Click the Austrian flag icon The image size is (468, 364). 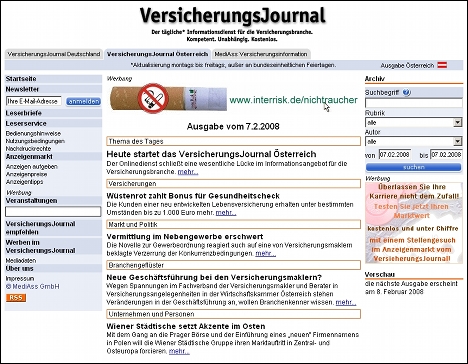[442, 65]
